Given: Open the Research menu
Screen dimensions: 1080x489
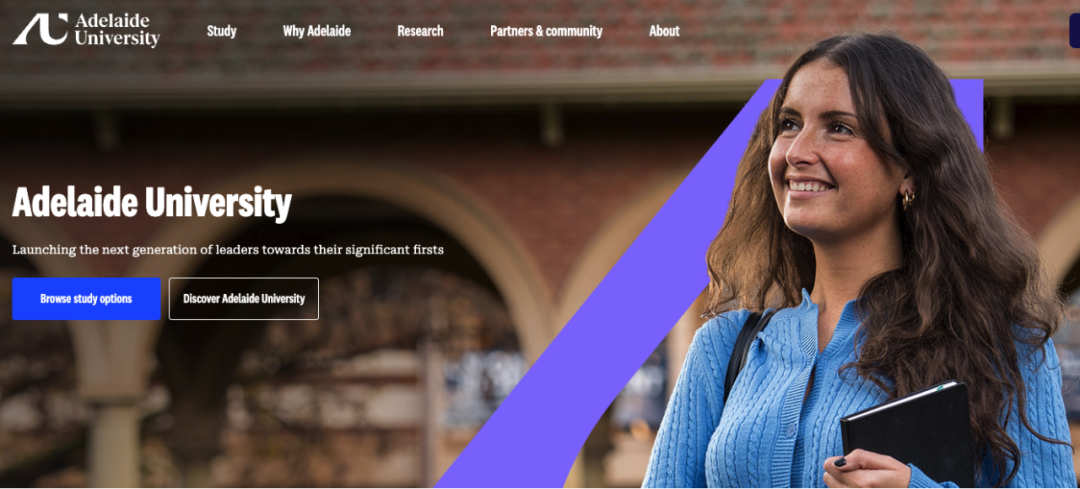Looking at the screenshot, I should (420, 31).
